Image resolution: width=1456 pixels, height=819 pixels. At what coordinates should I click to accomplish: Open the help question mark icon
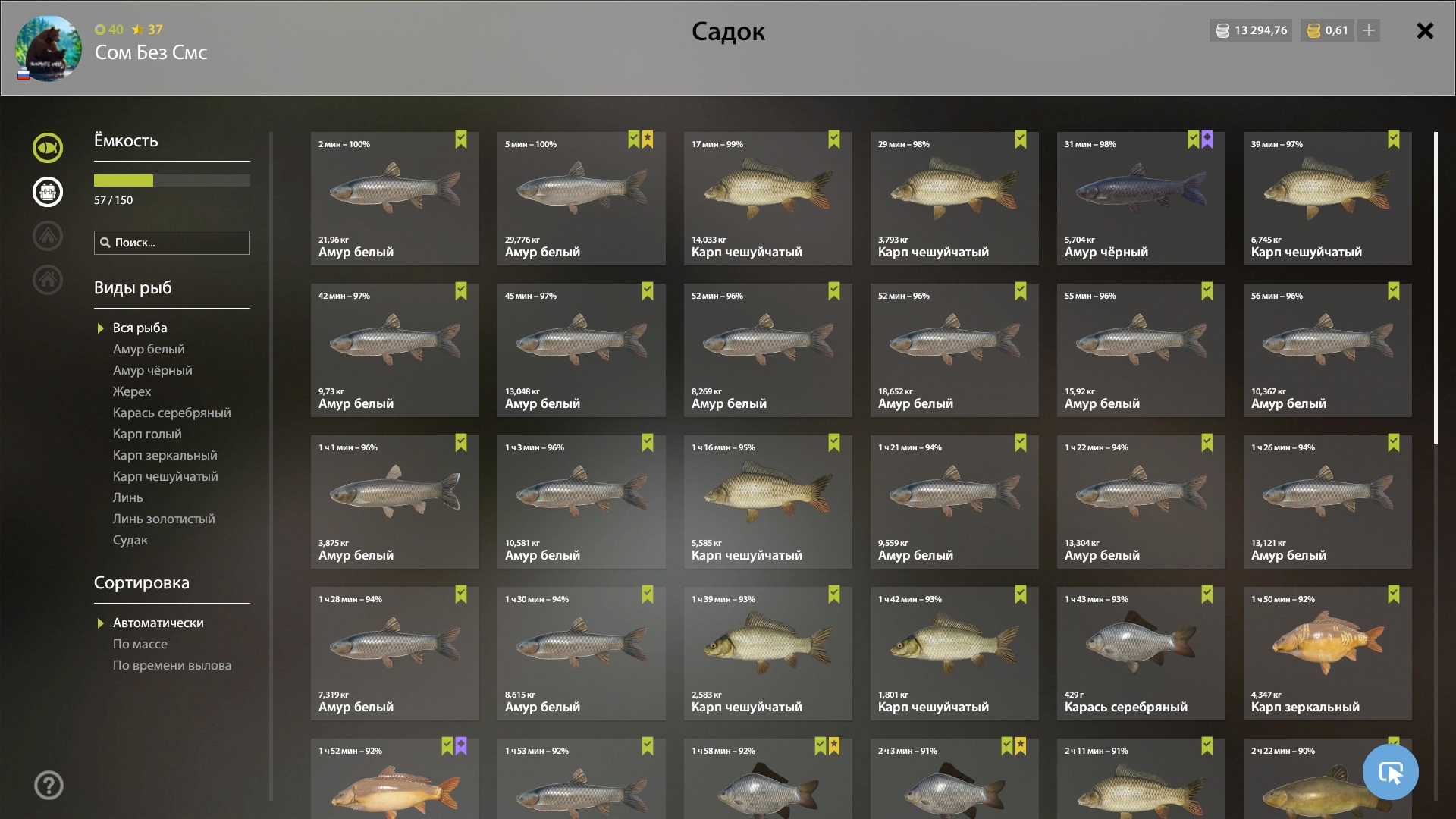click(x=49, y=786)
